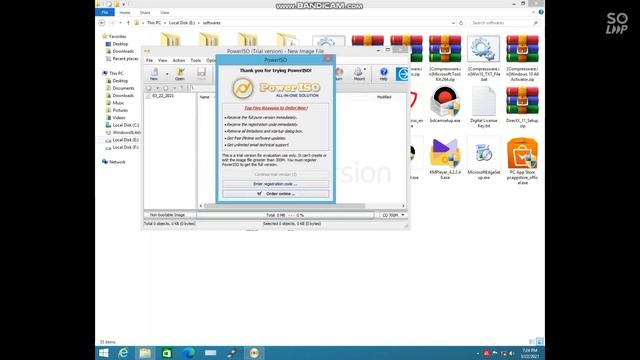
Task: Click the Windows Start button
Action: click(104, 353)
